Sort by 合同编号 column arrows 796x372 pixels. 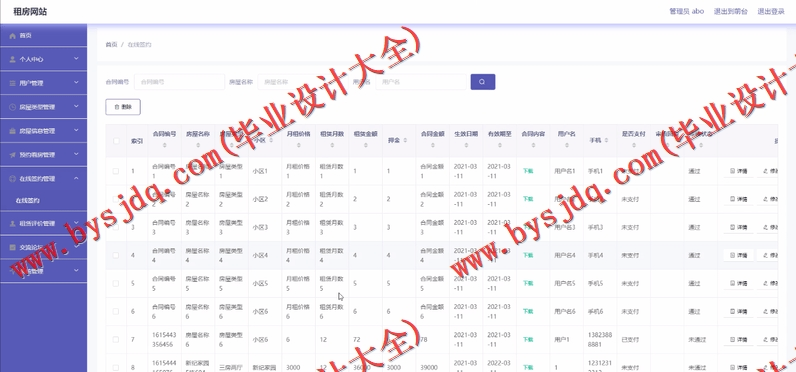(164, 146)
